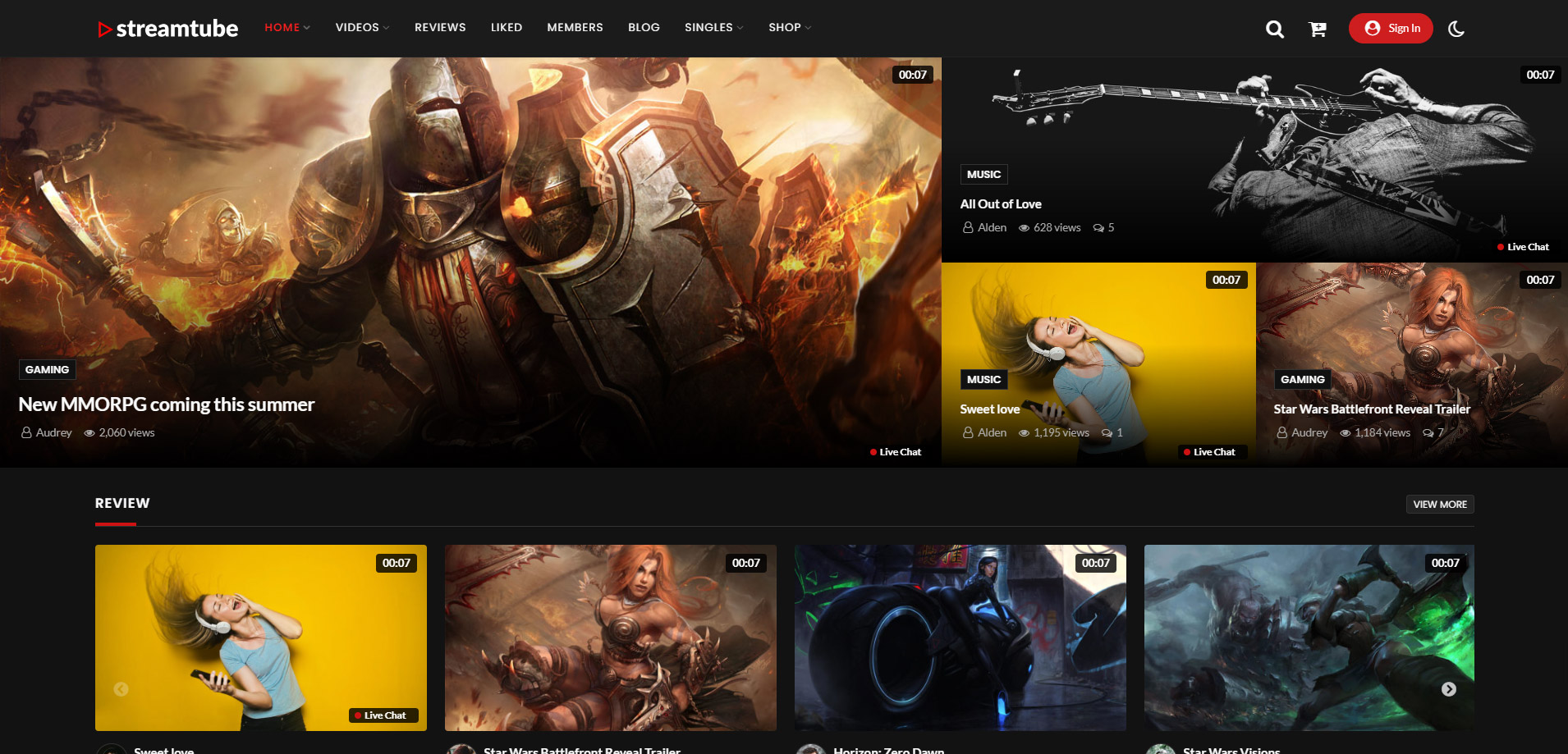The height and width of the screenshot is (754, 1568).
Task: Click the streamtube logo
Action: 167,29
